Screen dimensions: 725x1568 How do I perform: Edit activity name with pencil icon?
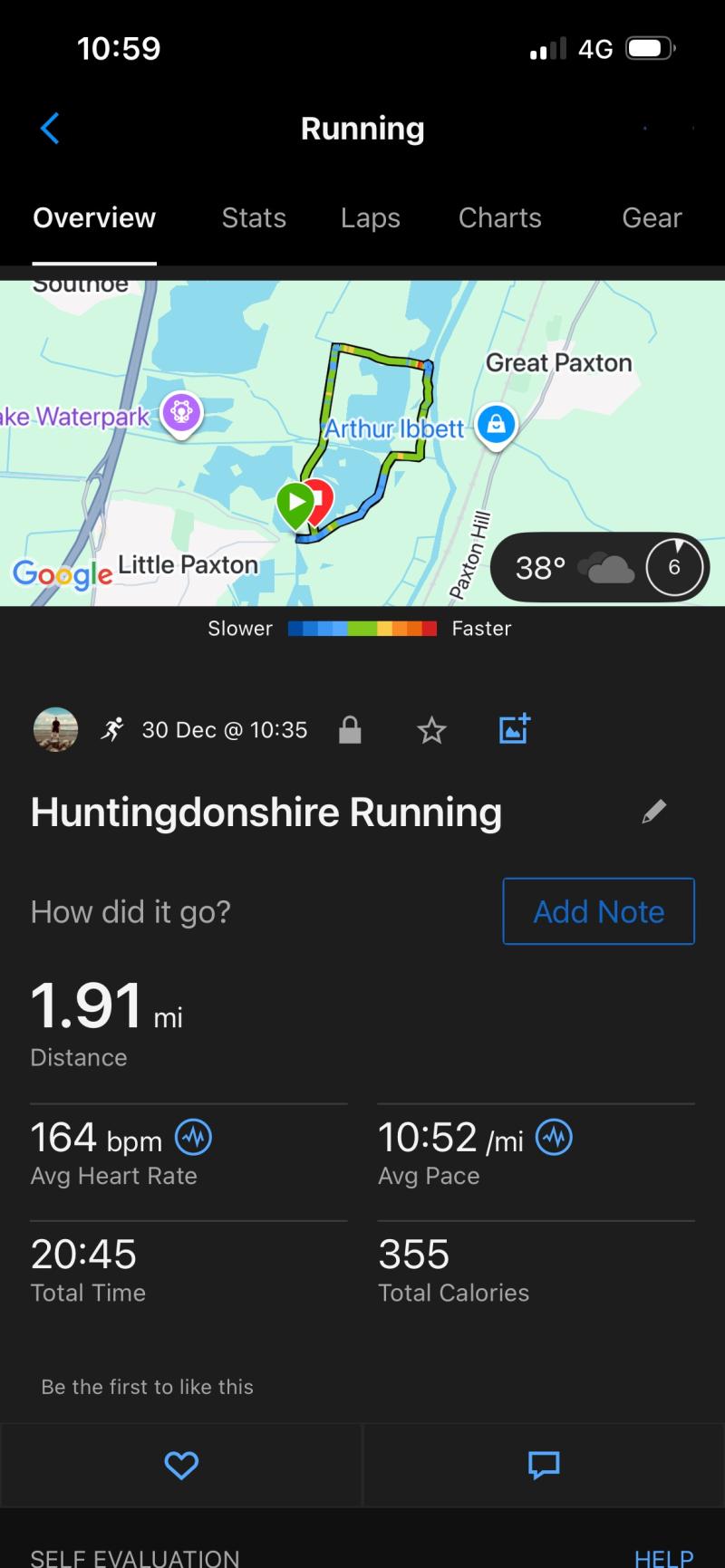coord(653,812)
